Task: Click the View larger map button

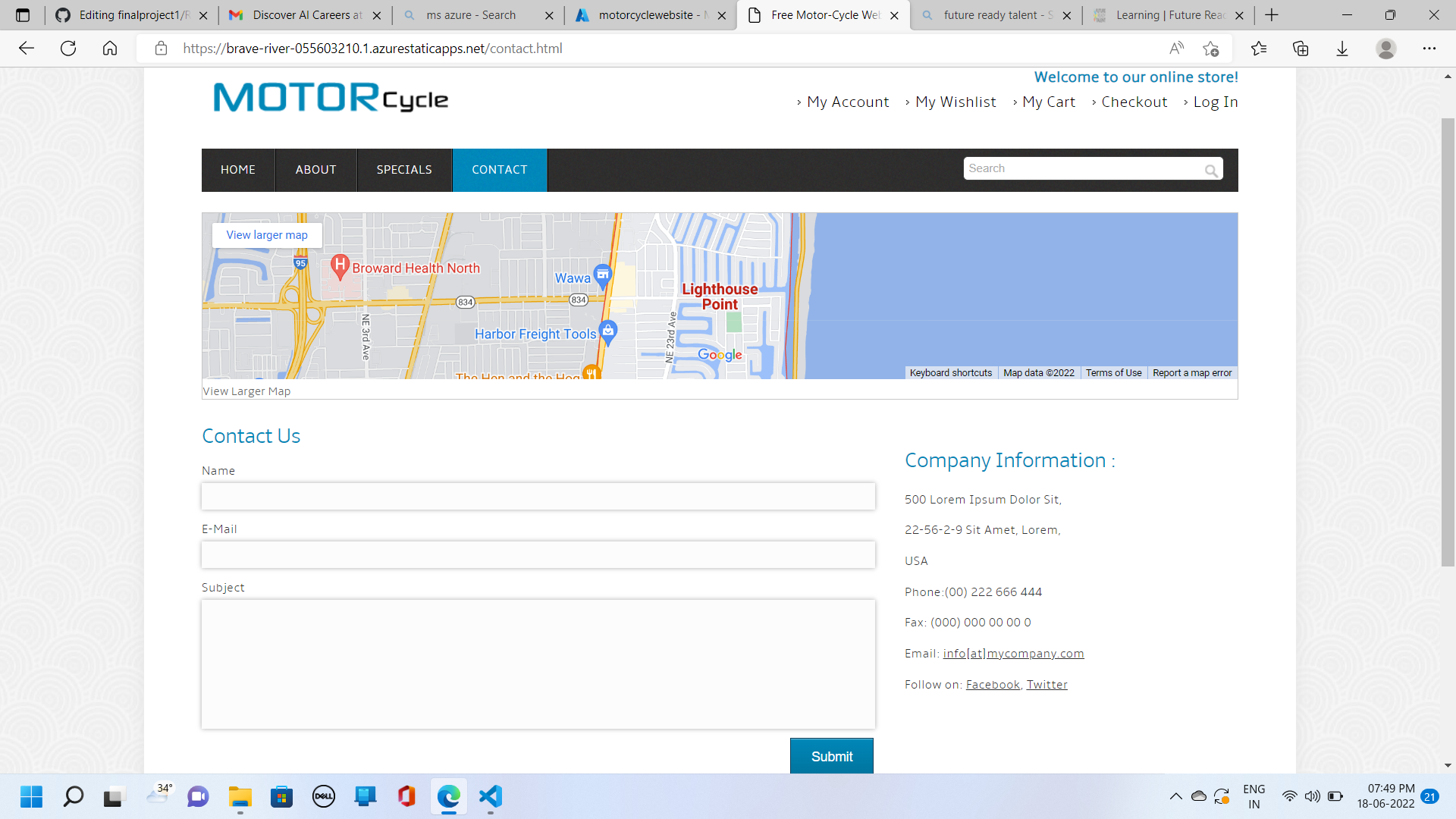Action: tap(266, 235)
